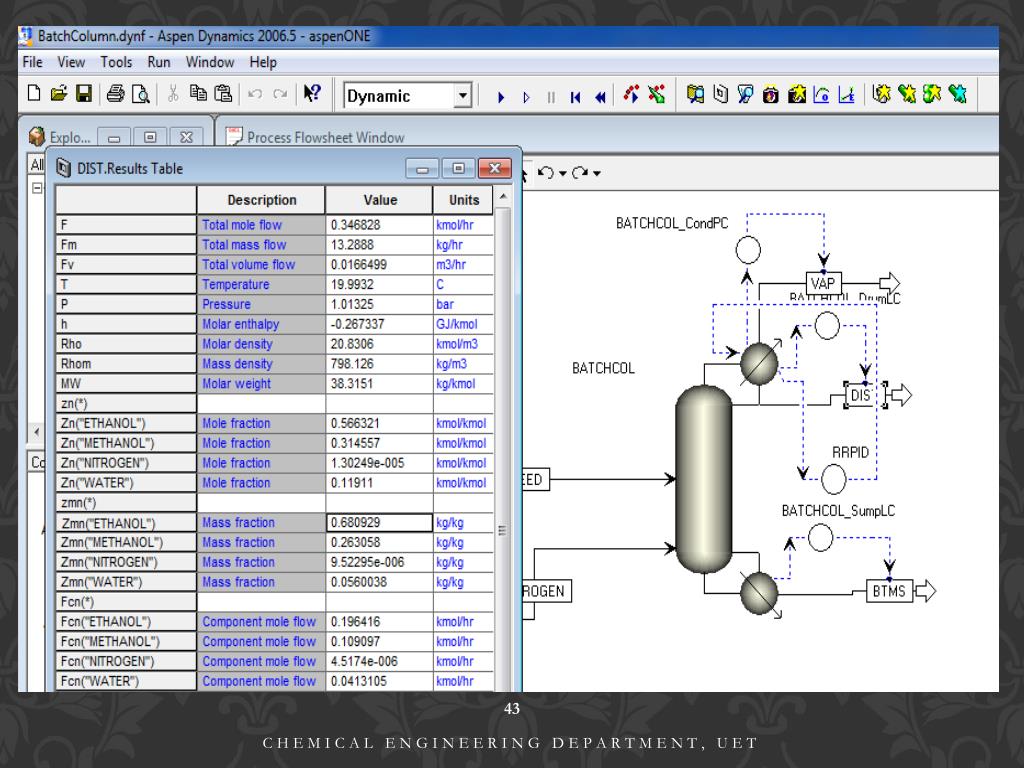Click the New document toolbar icon

click(34, 94)
